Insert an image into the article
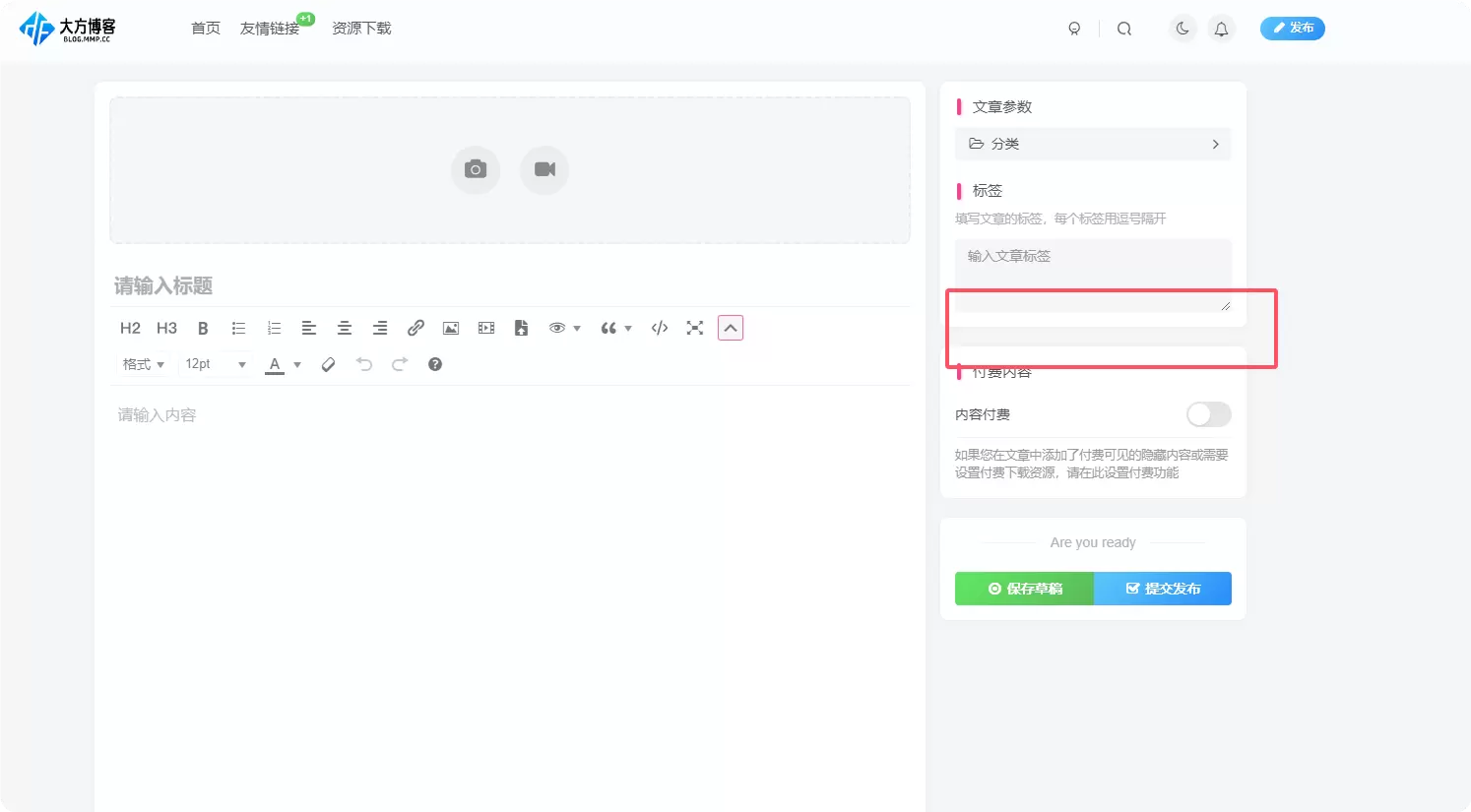1471x812 pixels. tap(451, 328)
